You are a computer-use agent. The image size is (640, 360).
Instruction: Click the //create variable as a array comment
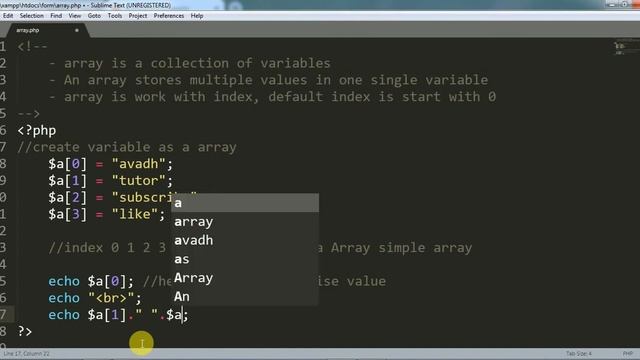pos(127,147)
